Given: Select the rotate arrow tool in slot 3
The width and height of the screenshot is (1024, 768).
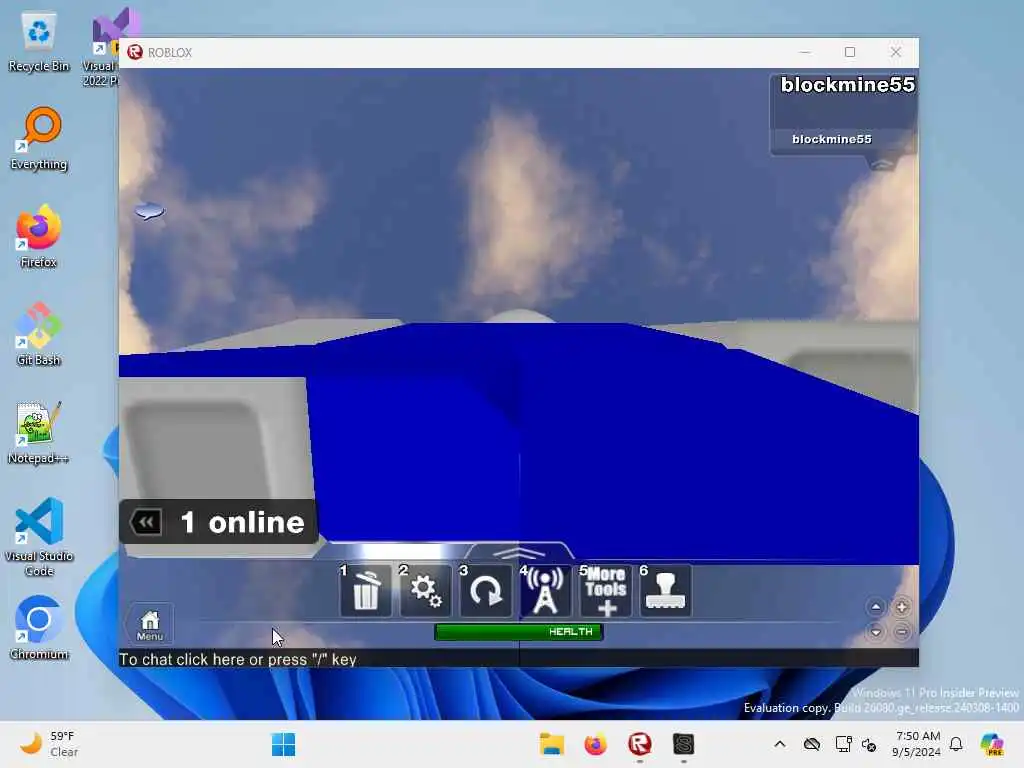Looking at the screenshot, I should [485, 590].
